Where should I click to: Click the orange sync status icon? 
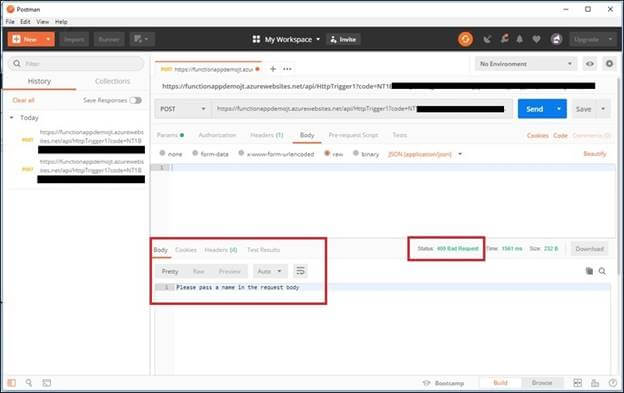point(465,39)
